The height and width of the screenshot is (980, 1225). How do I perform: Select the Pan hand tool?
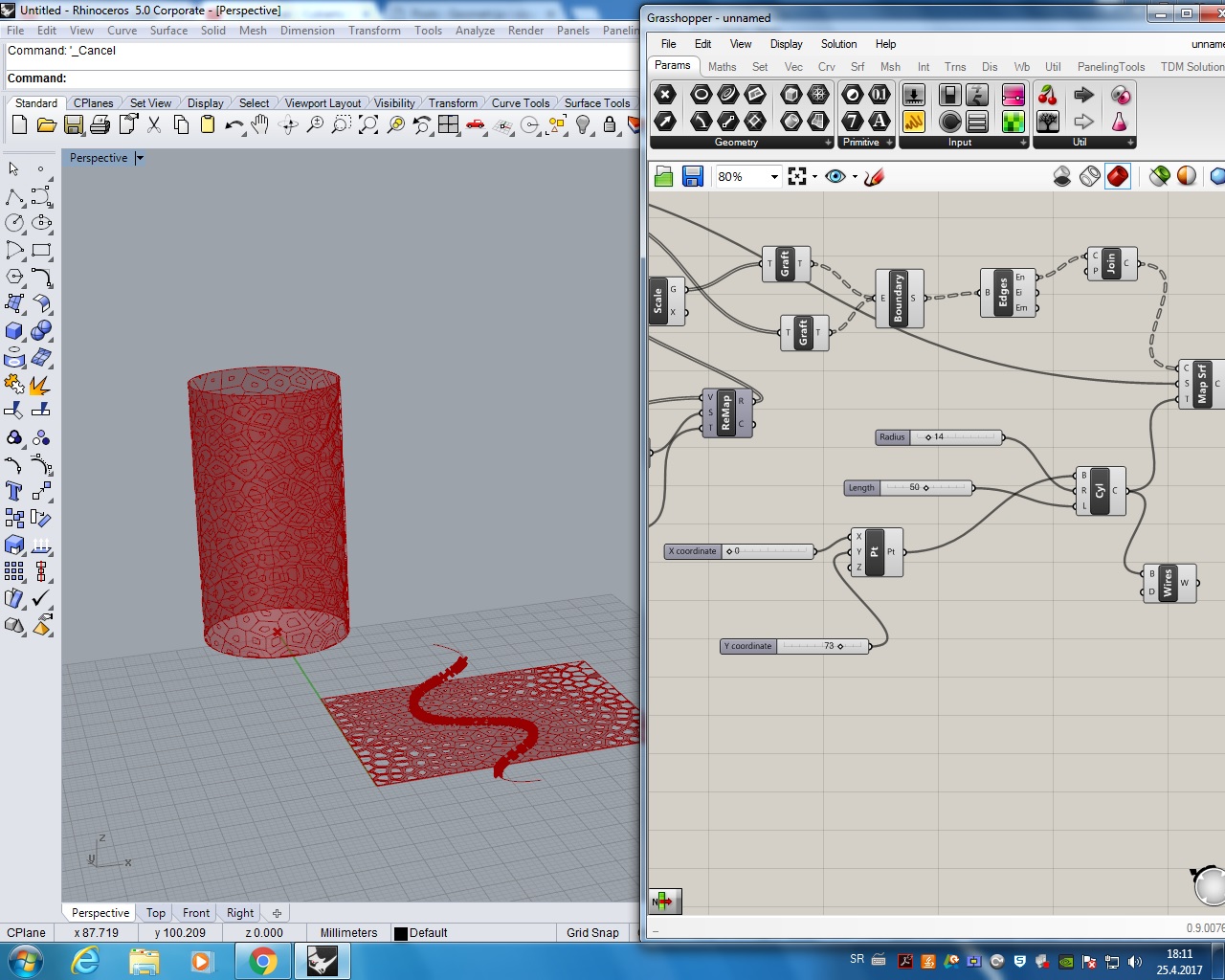(x=260, y=124)
